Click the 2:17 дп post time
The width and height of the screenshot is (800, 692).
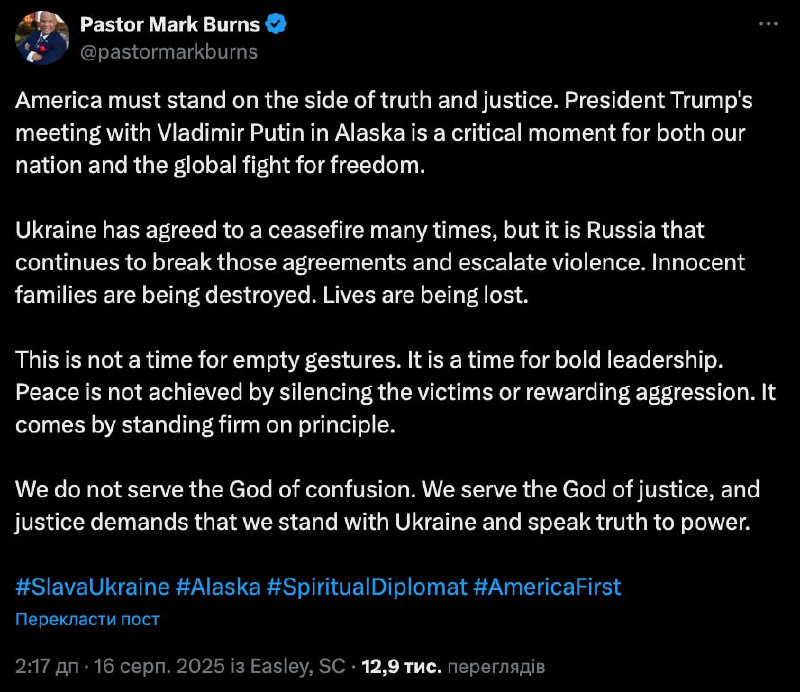tap(49, 665)
